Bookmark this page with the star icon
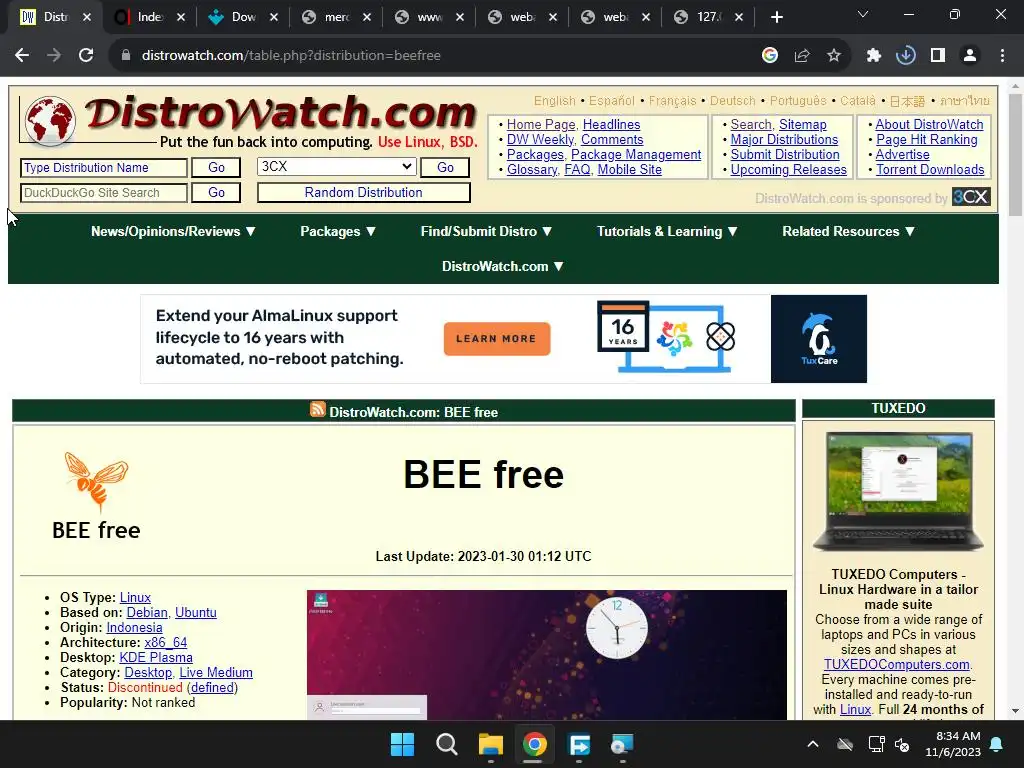 834,56
